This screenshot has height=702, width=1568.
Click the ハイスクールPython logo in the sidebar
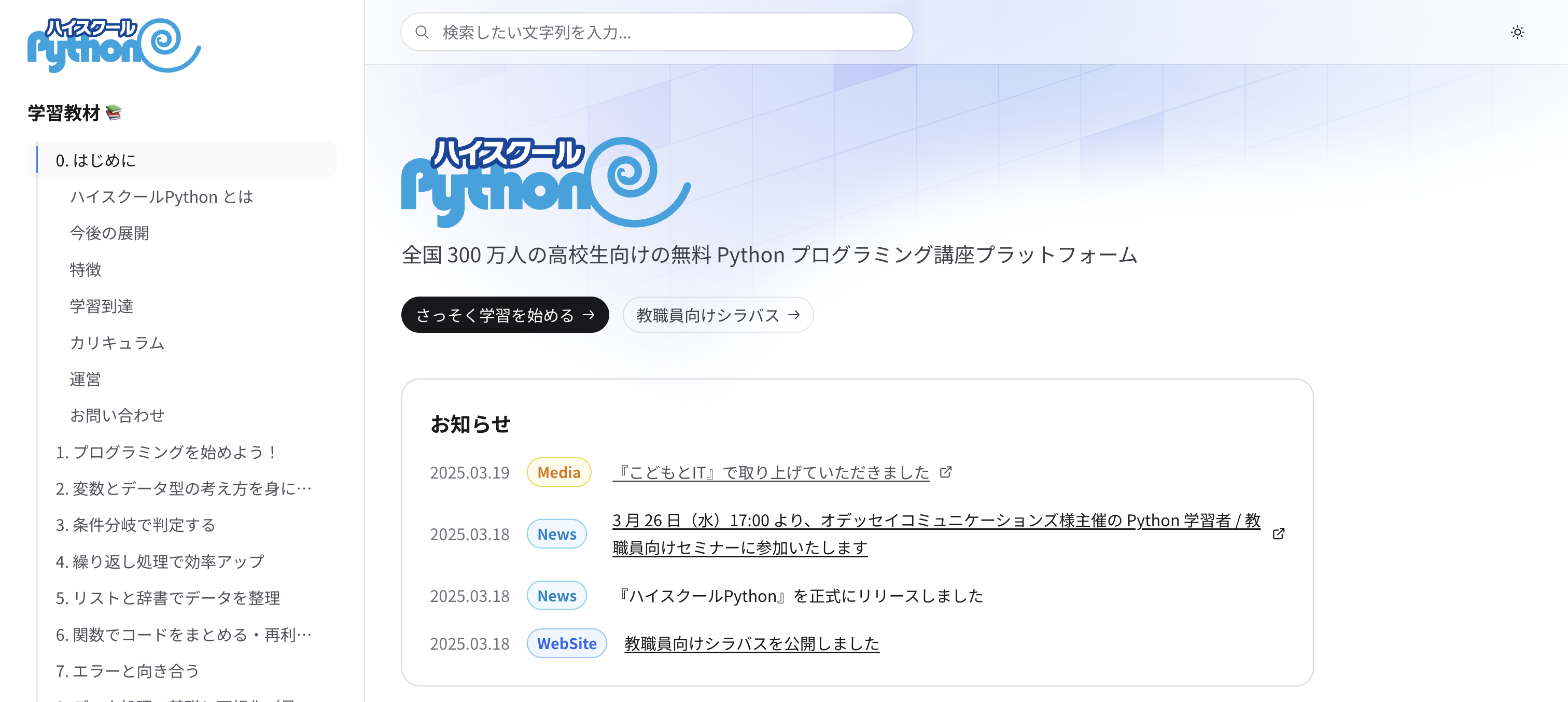click(114, 45)
